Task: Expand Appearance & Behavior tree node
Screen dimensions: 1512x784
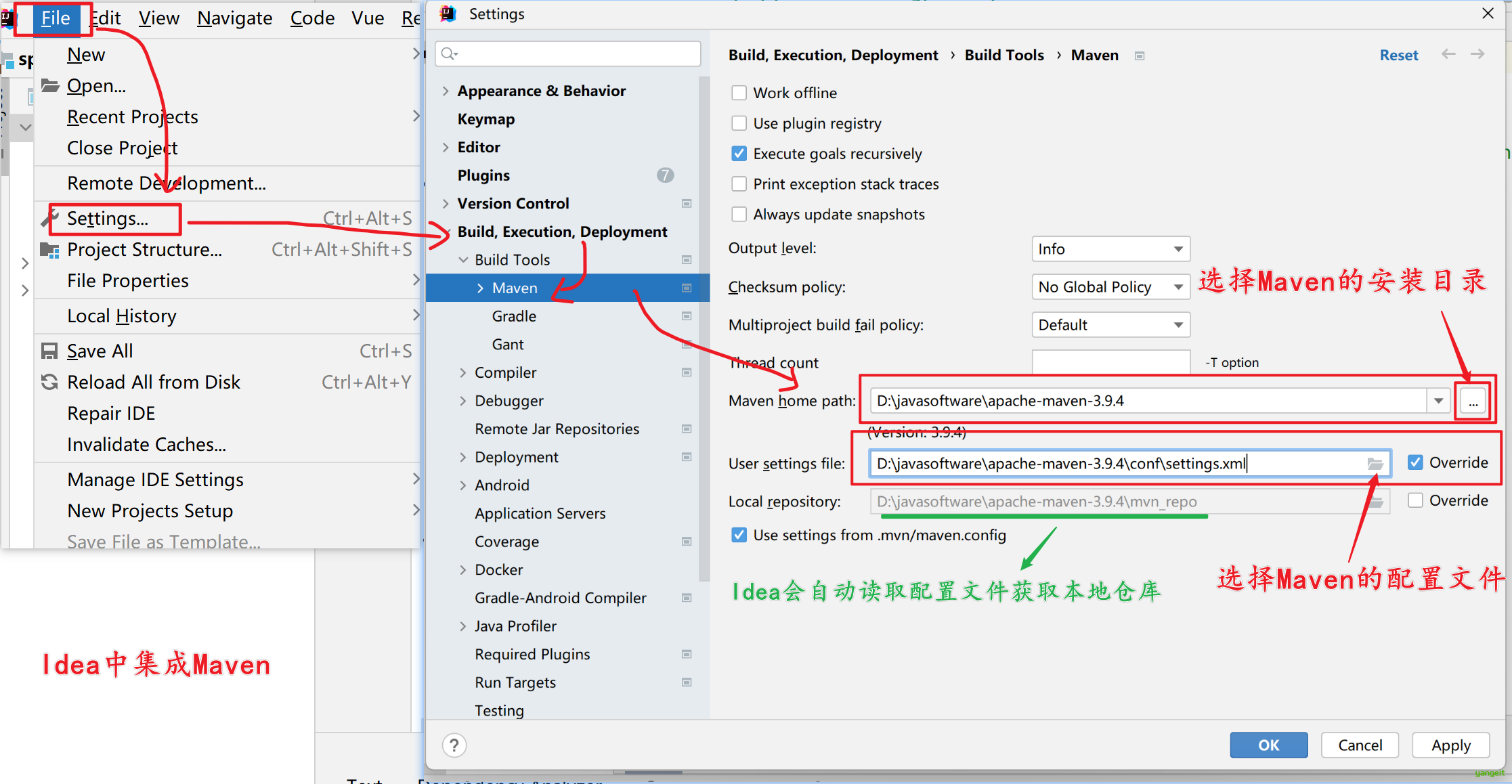Action: pos(446,91)
